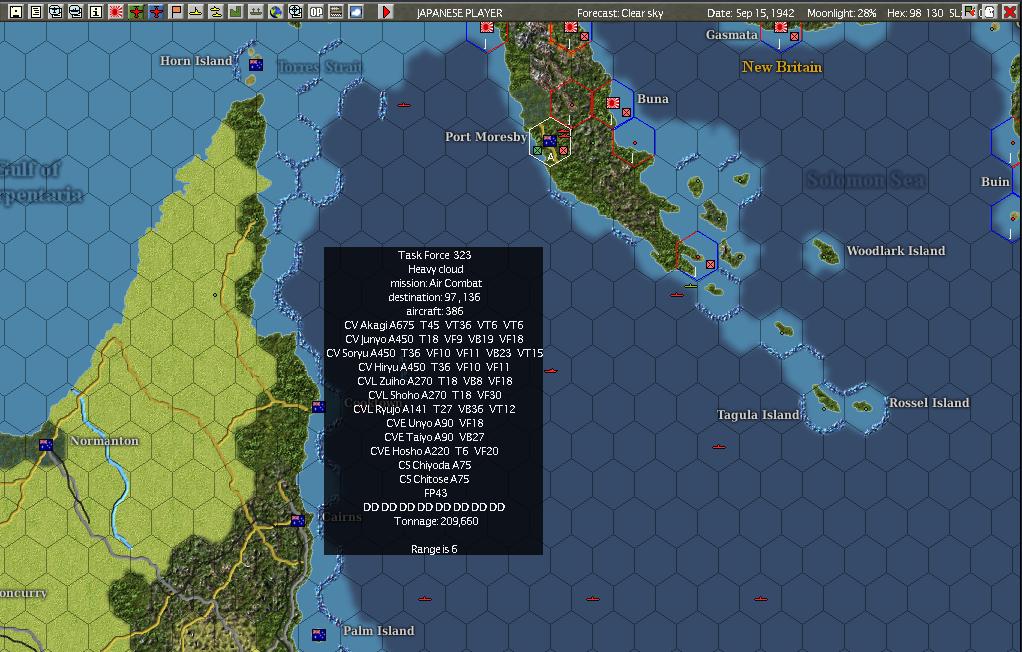Click red ship marker touching tooltip's right edge
The image size is (1022, 652).
551,370
